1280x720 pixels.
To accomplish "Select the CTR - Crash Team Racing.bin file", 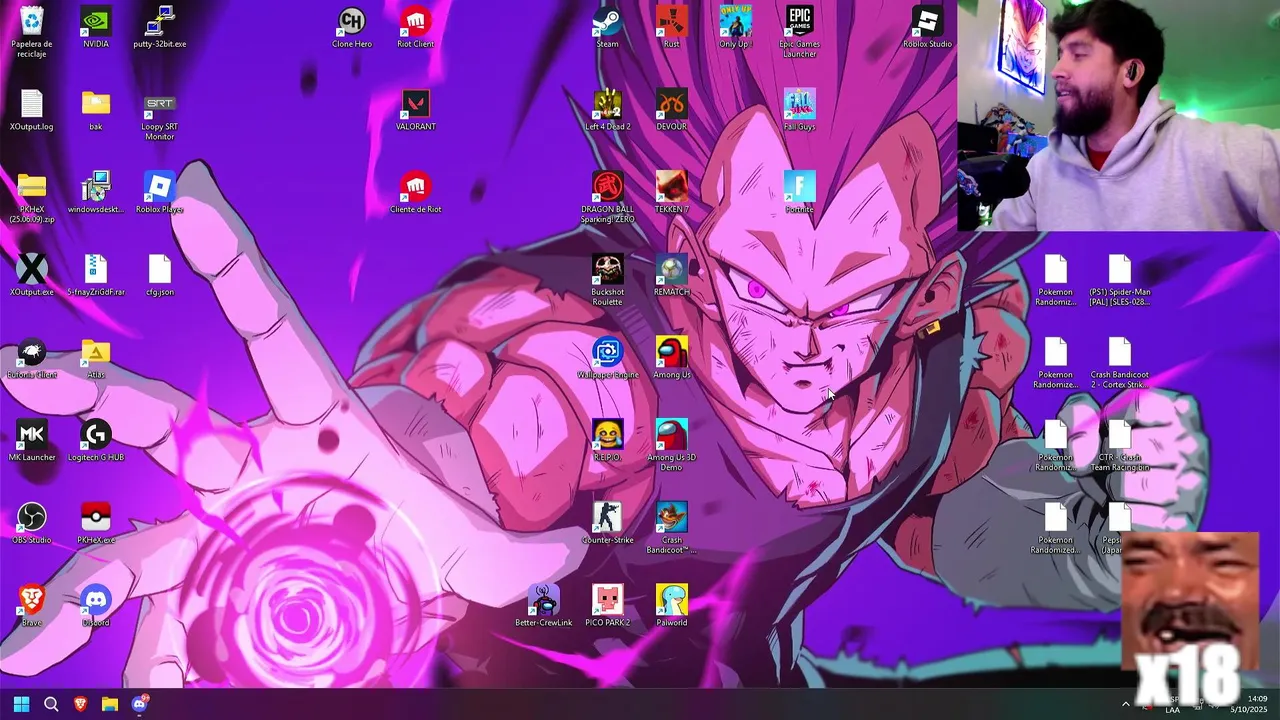I will click(x=1120, y=446).
